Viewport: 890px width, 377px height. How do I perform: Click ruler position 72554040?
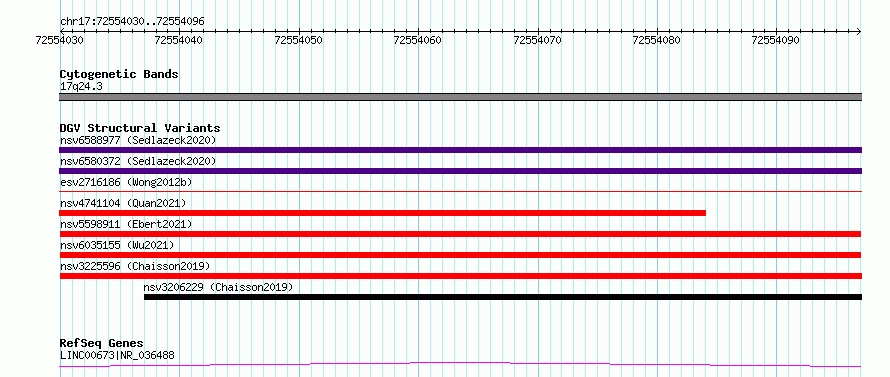click(179, 40)
